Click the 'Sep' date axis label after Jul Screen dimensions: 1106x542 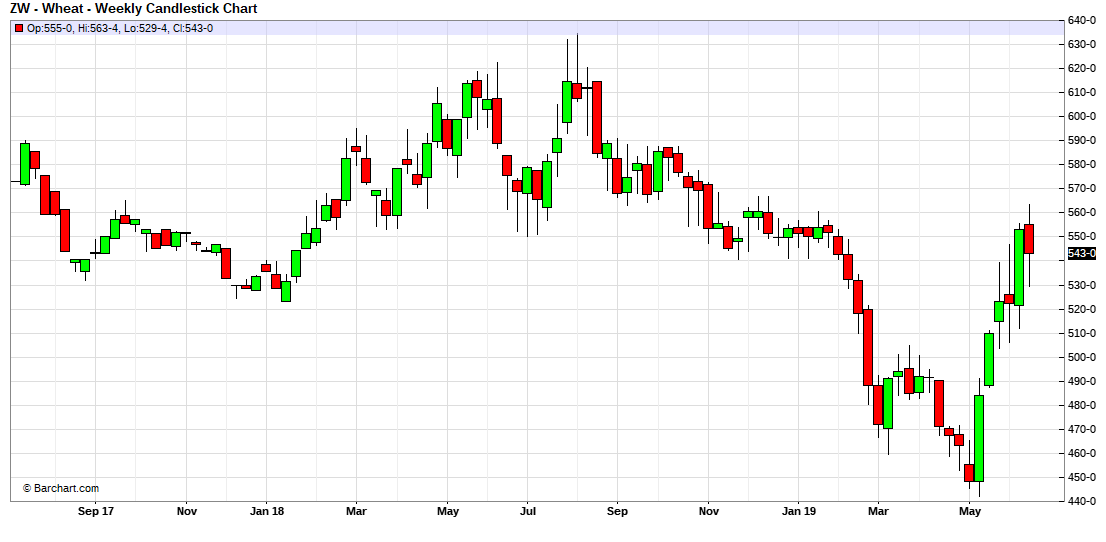click(616, 510)
